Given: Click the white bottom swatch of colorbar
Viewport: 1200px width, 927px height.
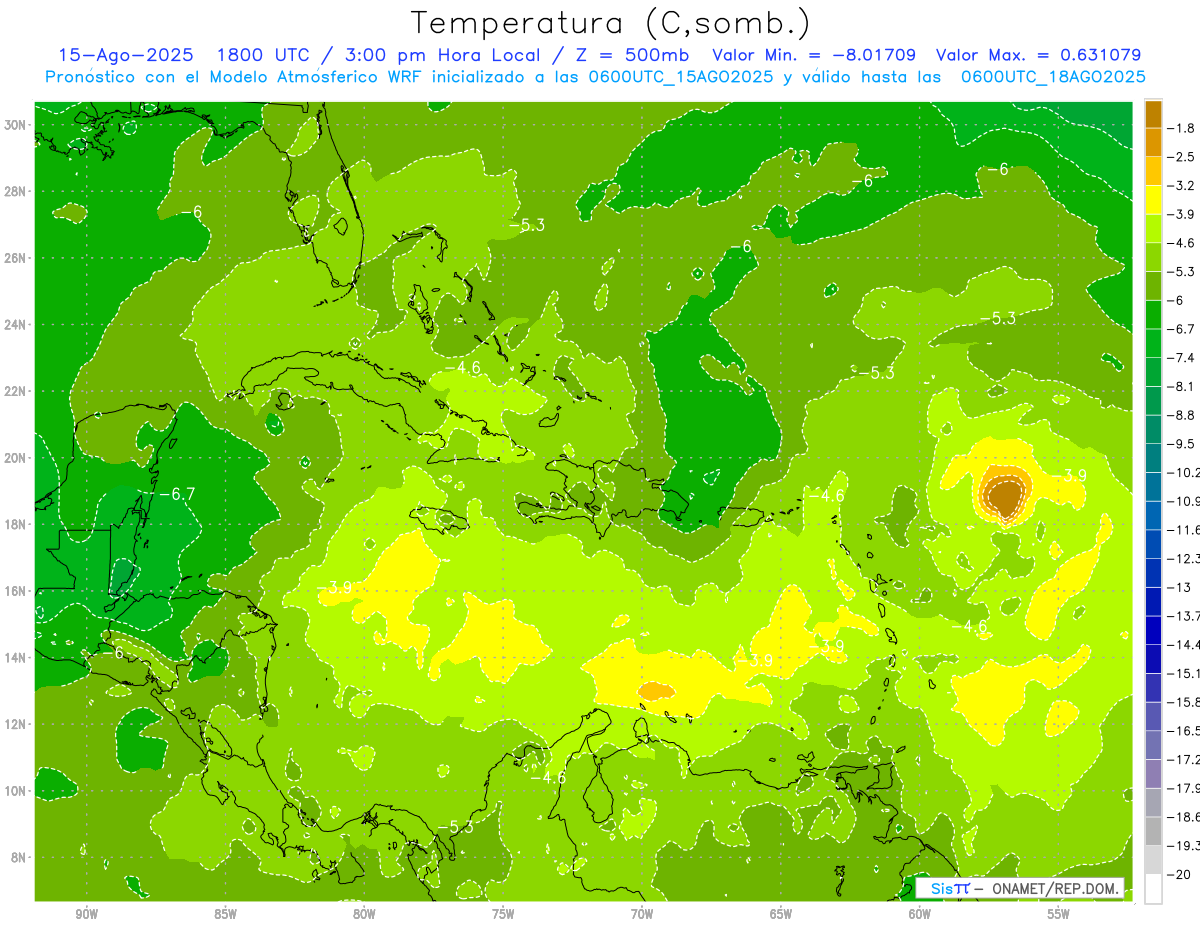Looking at the screenshot, I should (x=1153, y=889).
